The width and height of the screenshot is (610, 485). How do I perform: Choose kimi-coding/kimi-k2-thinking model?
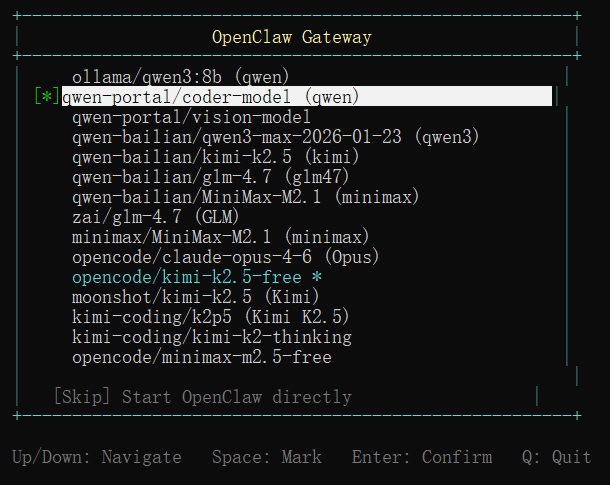212,337
